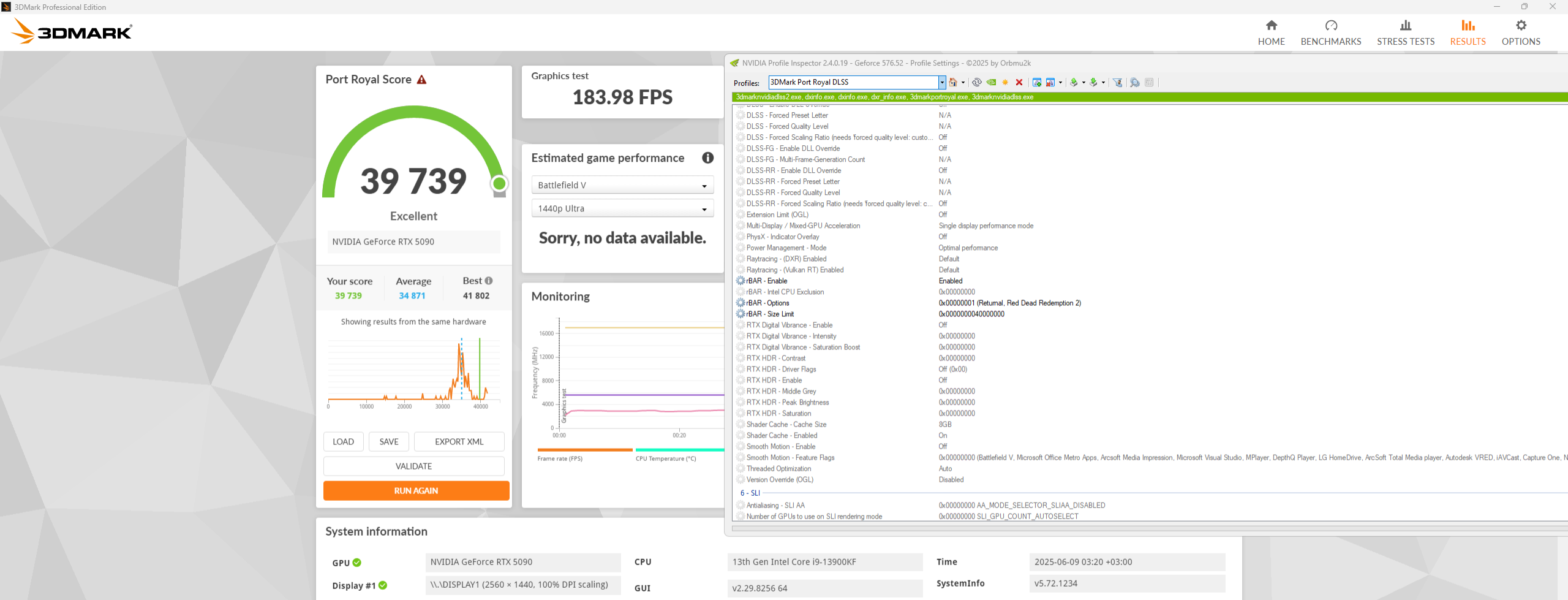The image size is (1568, 600).
Task: Expand the home icon dropdown arrow
Action: (963, 83)
